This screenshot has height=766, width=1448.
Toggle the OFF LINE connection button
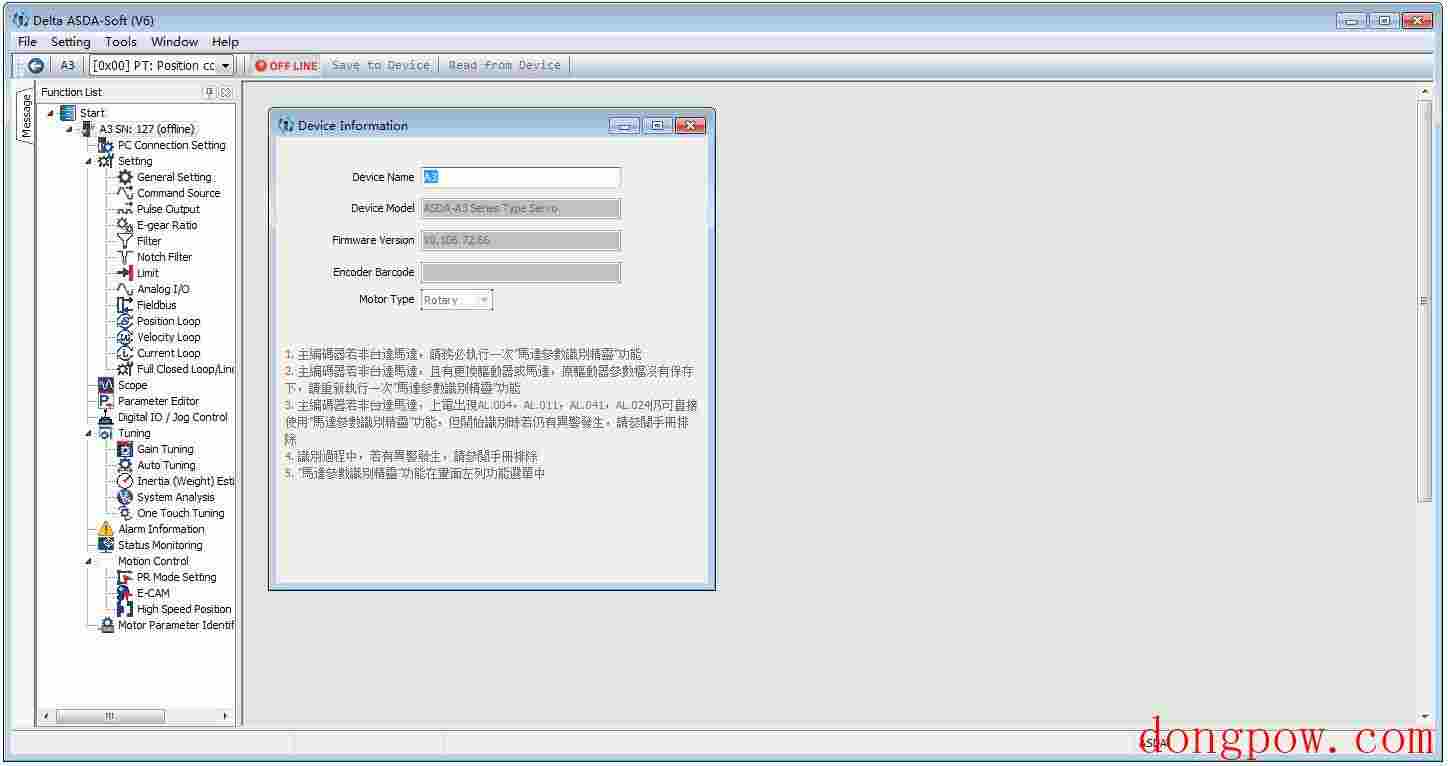coord(285,66)
